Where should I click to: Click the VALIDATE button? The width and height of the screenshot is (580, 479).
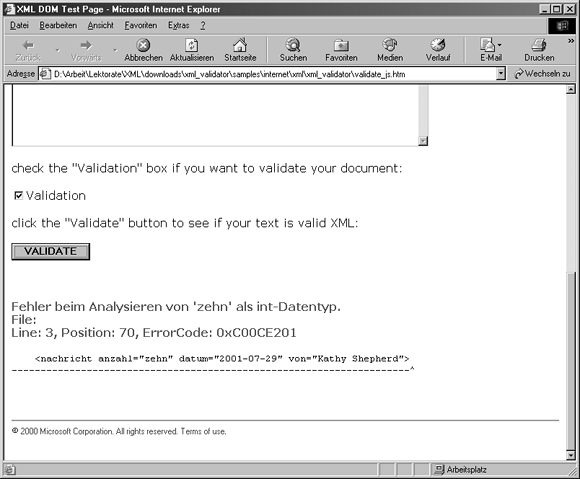coord(51,252)
